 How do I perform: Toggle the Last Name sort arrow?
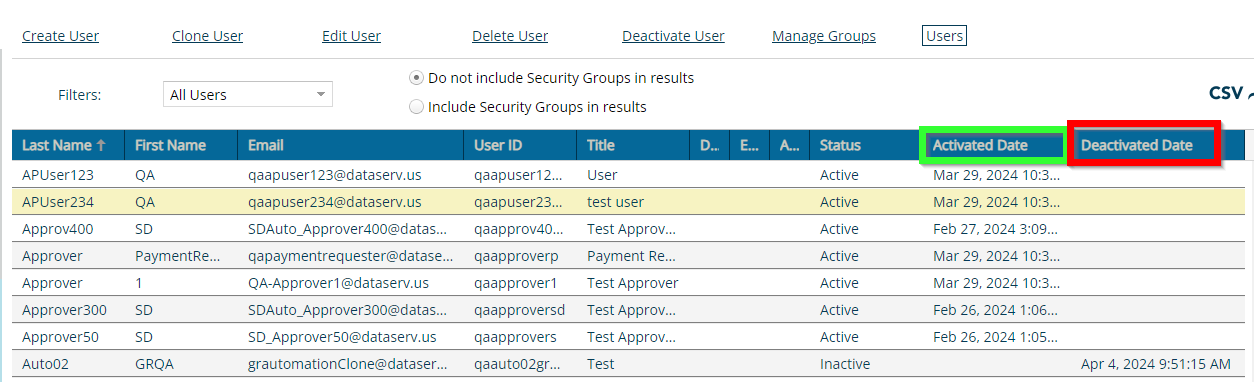[101, 145]
